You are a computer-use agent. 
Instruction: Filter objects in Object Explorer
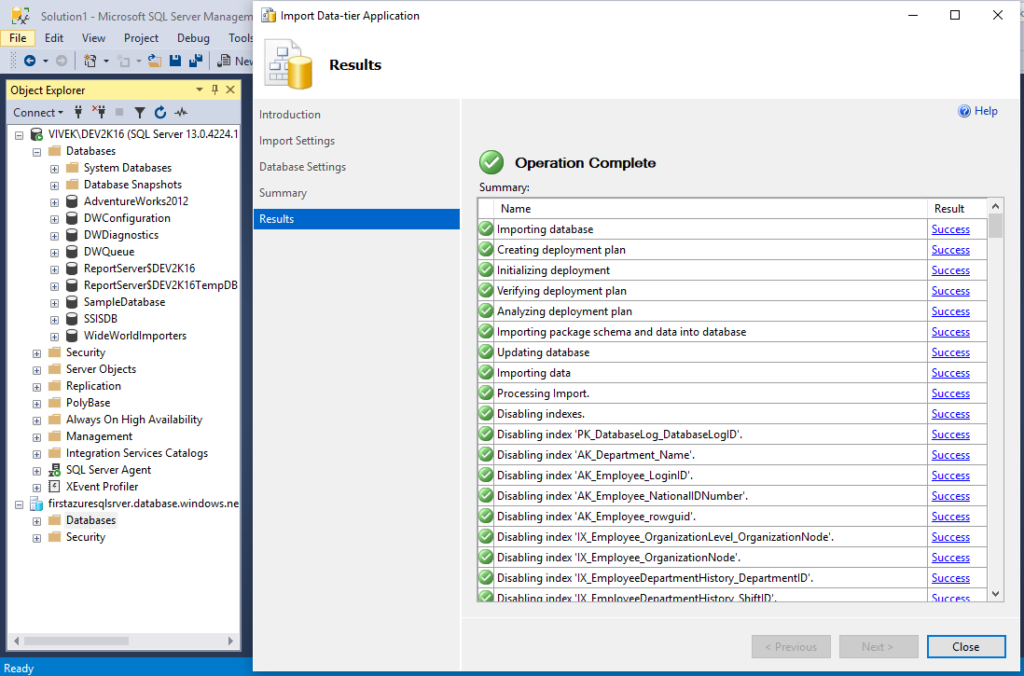tap(138, 112)
